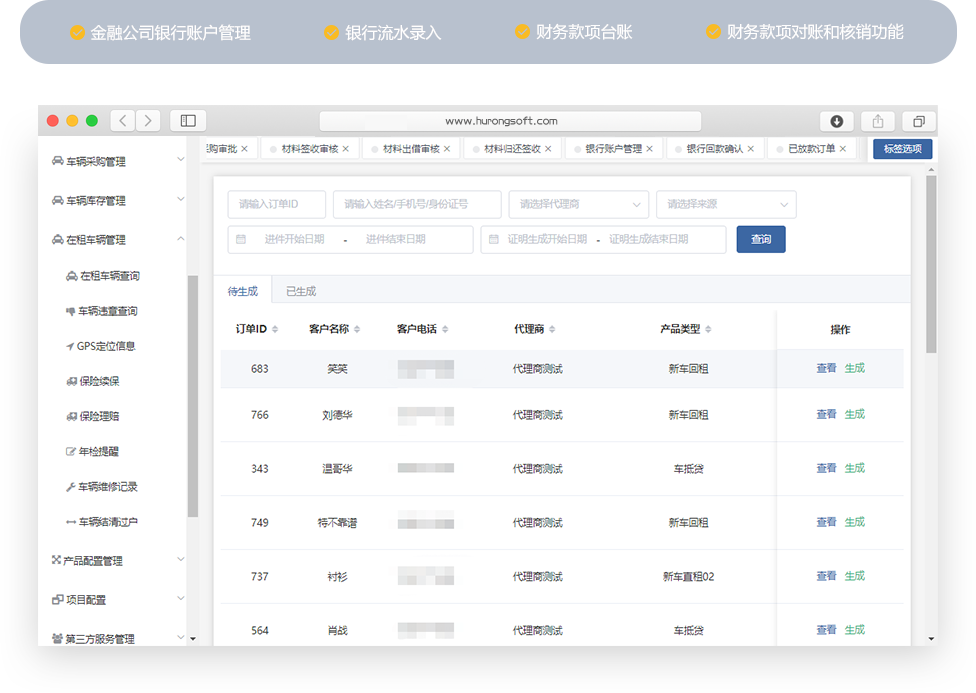Open the browser downloads icon
This screenshot has width=976, height=693.
click(837, 121)
